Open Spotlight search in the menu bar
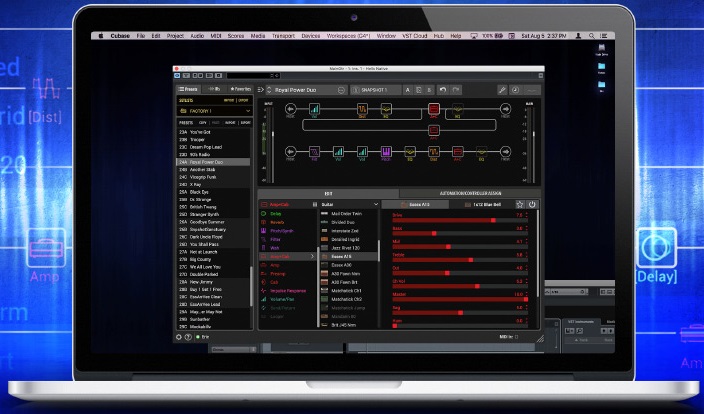The image size is (704, 414). point(592,35)
